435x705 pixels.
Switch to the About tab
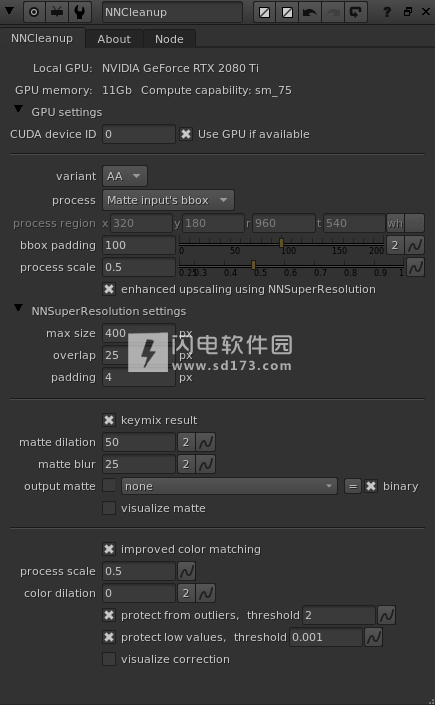[114, 39]
